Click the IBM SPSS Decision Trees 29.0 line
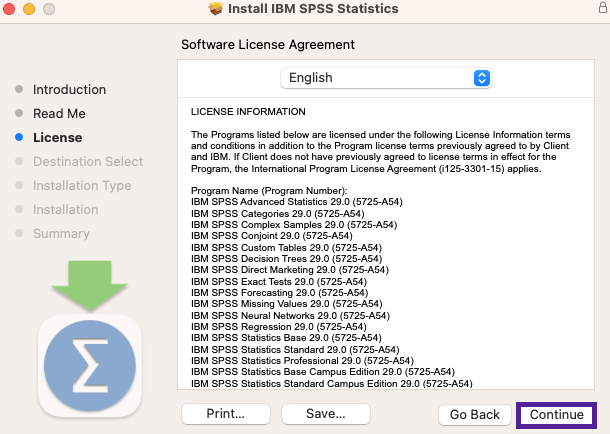This screenshot has width=610, height=434. coord(287,259)
